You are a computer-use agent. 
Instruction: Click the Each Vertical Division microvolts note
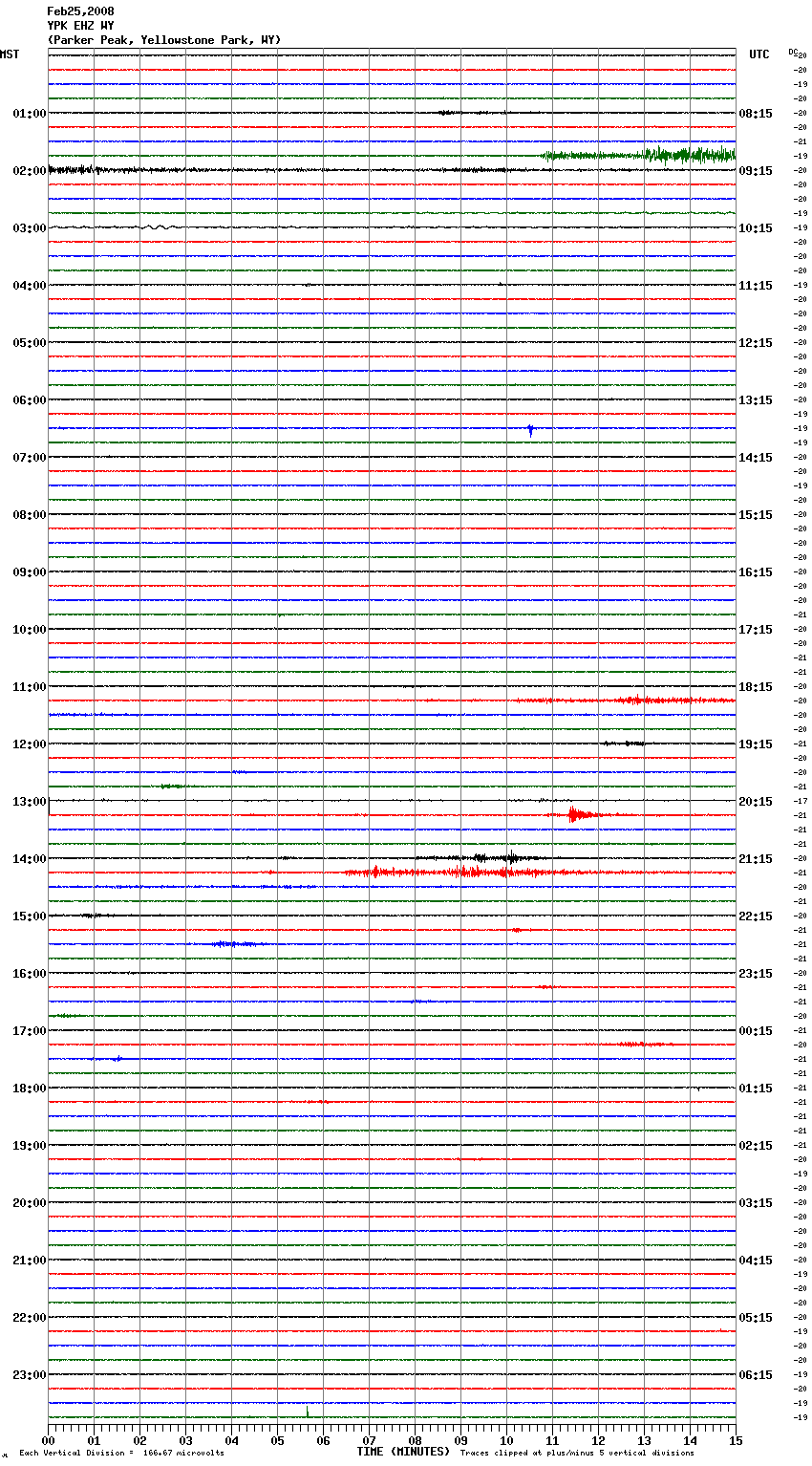tap(121, 1454)
